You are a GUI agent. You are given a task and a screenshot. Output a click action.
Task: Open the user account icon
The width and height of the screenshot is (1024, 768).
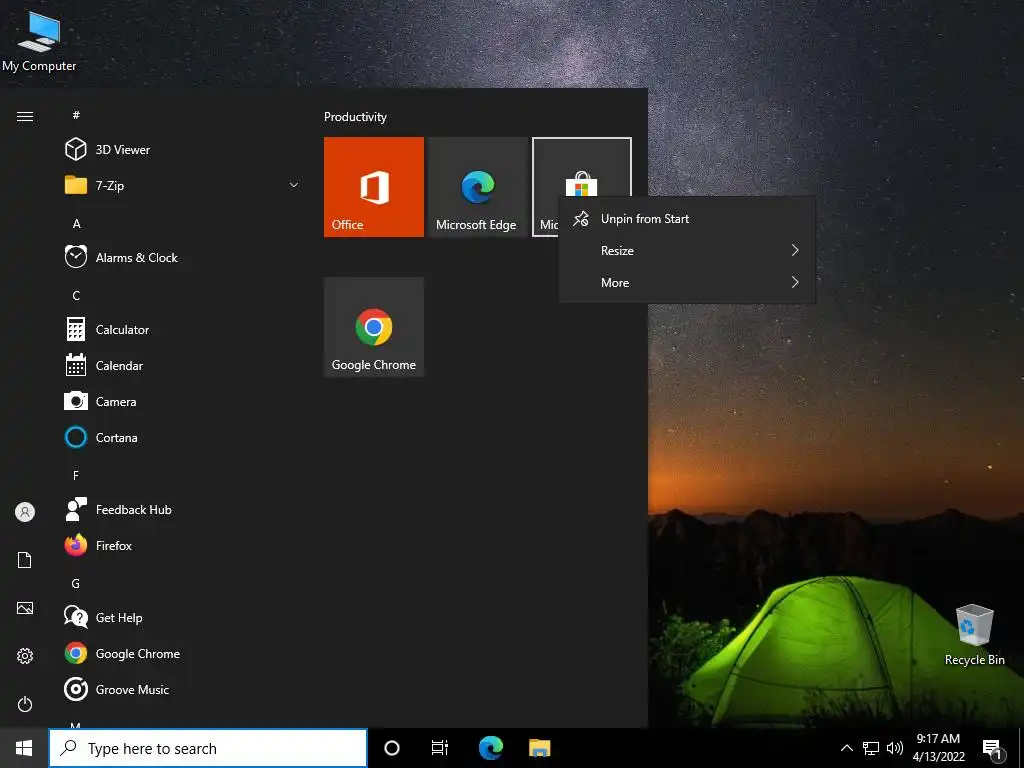[25, 512]
